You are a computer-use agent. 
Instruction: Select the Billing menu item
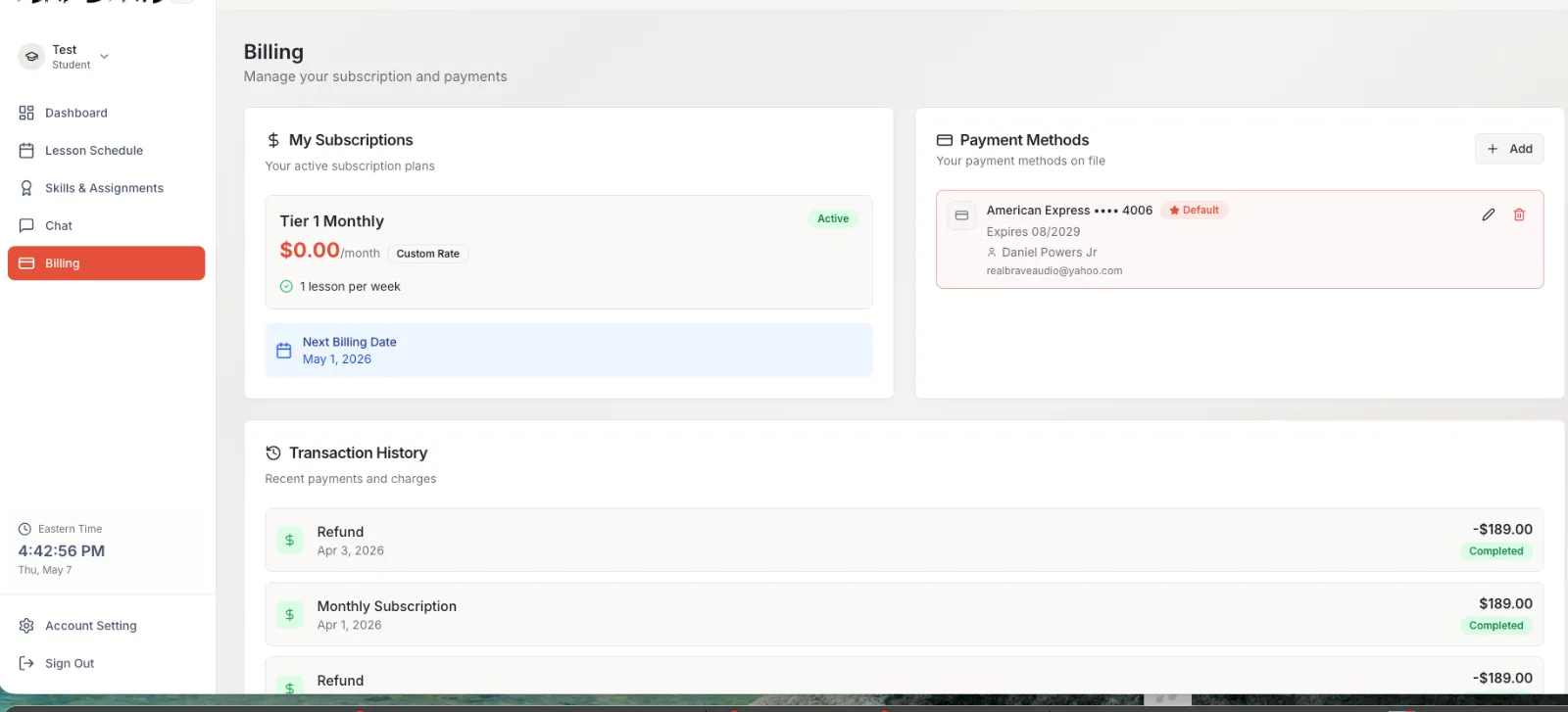pos(106,262)
